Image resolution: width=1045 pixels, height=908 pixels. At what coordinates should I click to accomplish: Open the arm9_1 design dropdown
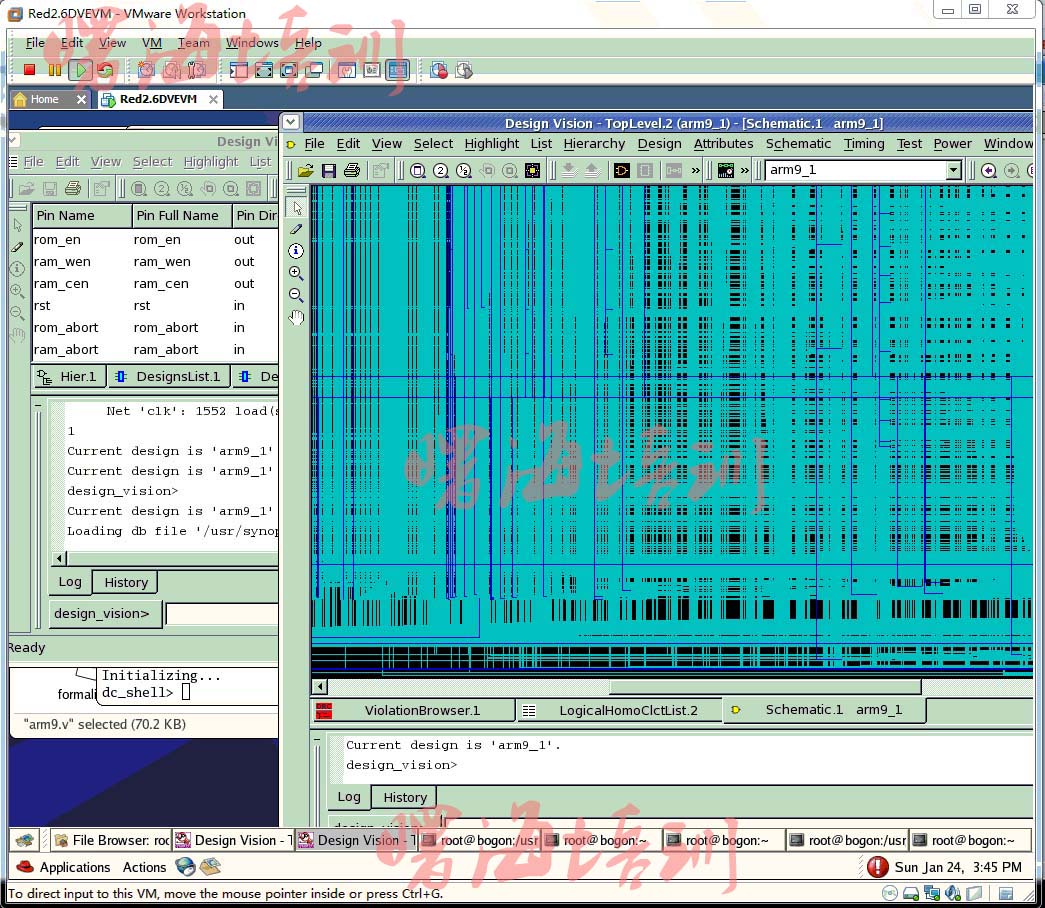point(953,170)
